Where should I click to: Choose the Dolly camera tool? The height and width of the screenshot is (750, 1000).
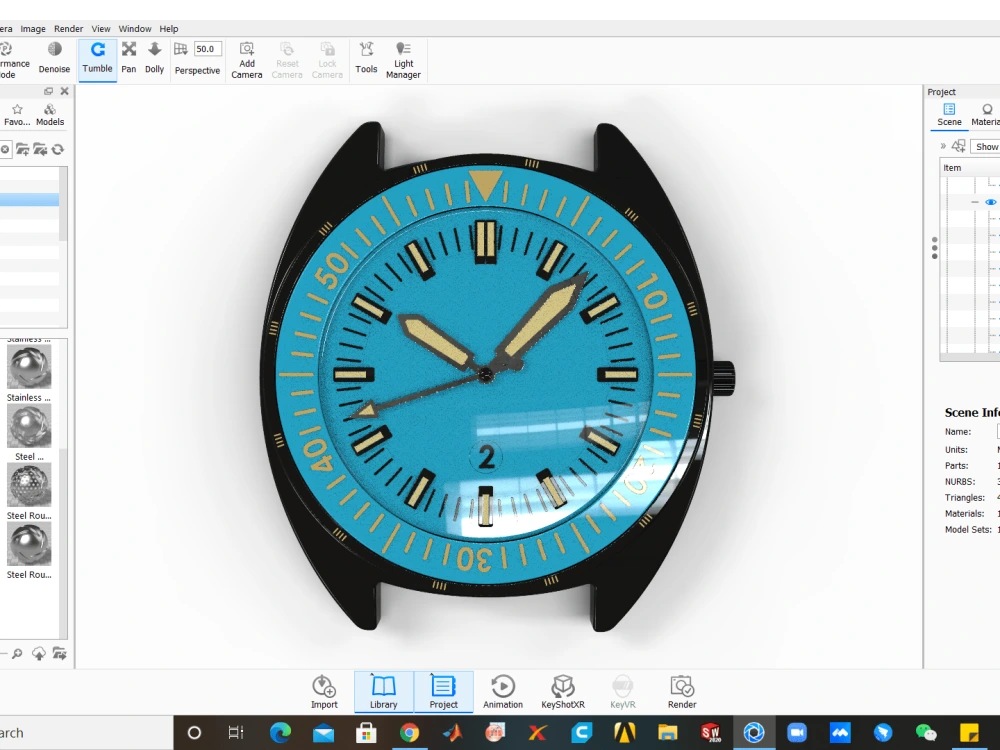pyautogui.click(x=154, y=59)
